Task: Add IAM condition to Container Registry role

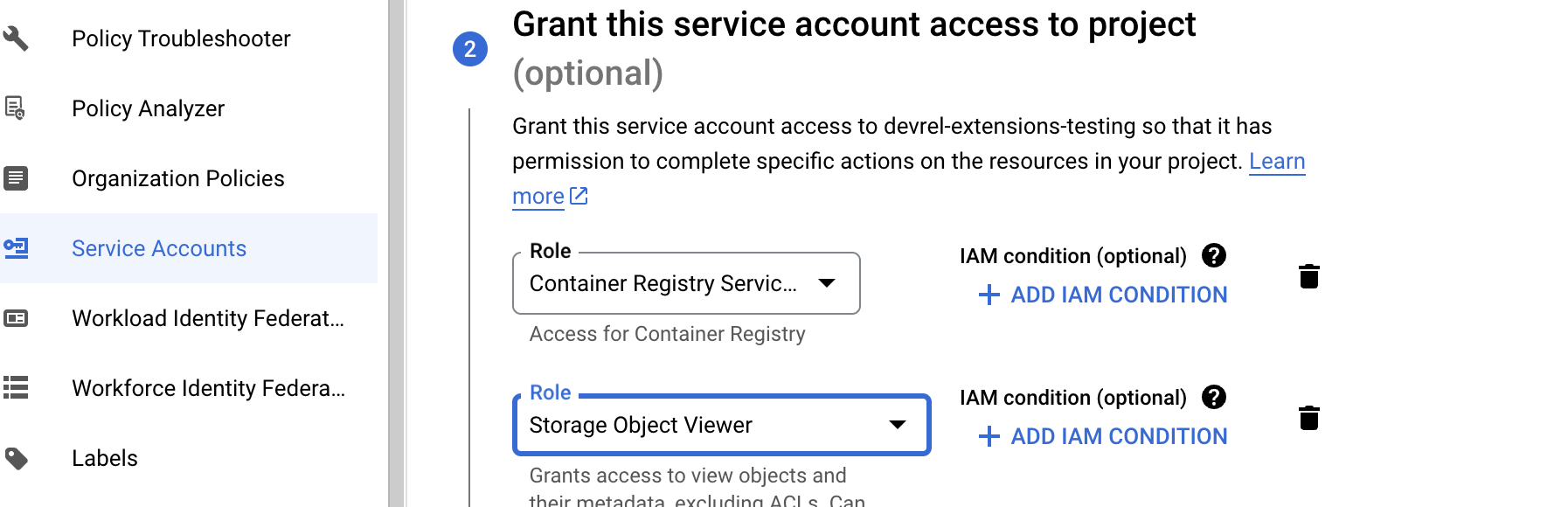Action: click(1103, 295)
